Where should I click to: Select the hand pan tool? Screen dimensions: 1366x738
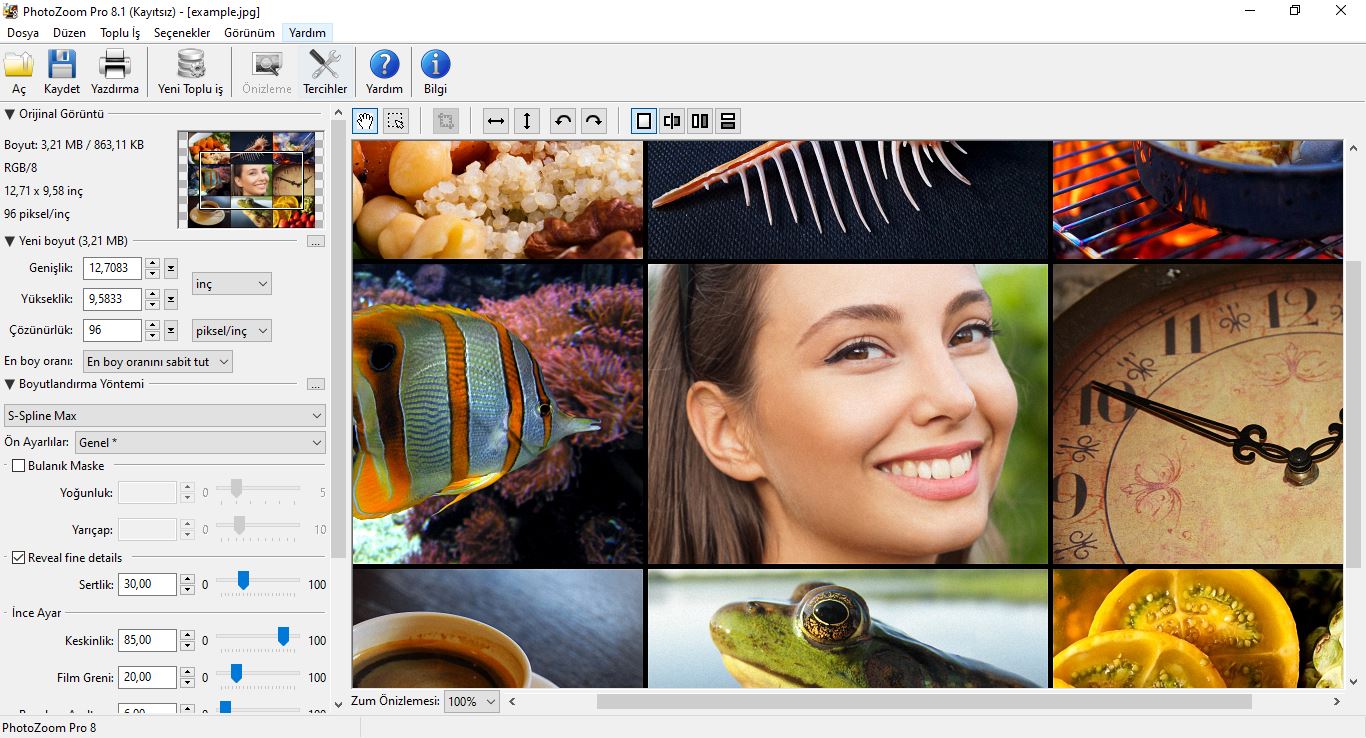[366, 121]
